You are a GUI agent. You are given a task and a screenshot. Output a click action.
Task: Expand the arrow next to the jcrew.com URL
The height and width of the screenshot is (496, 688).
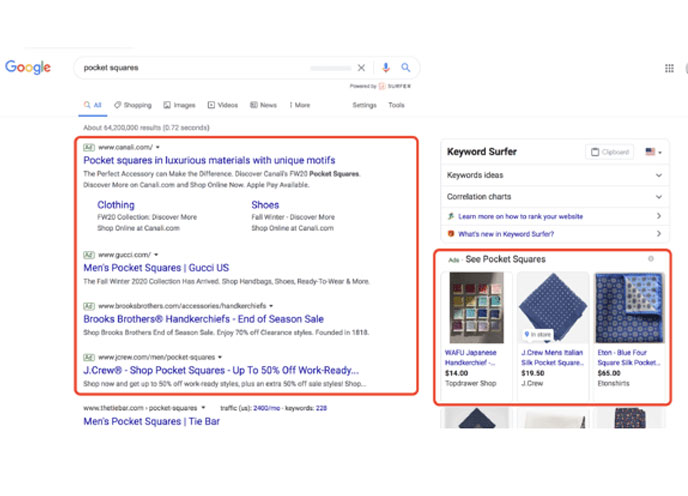pos(220,357)
